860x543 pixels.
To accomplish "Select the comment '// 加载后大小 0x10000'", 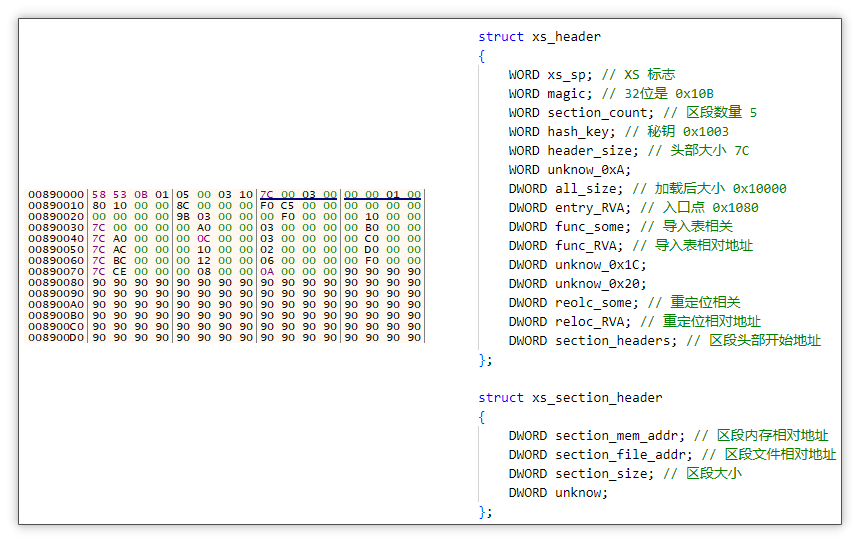I will [x=709, y=189].
